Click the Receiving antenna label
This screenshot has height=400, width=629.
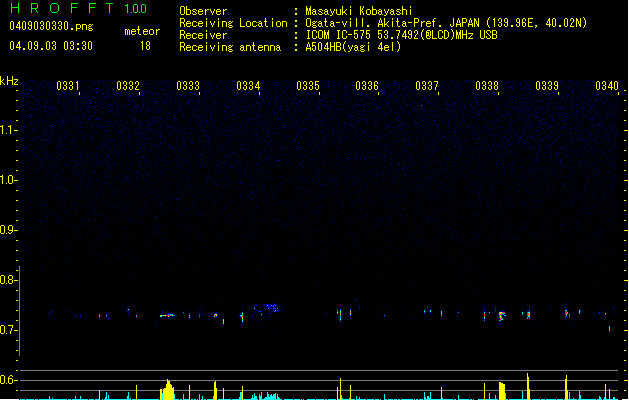click(x=230, y=47)
